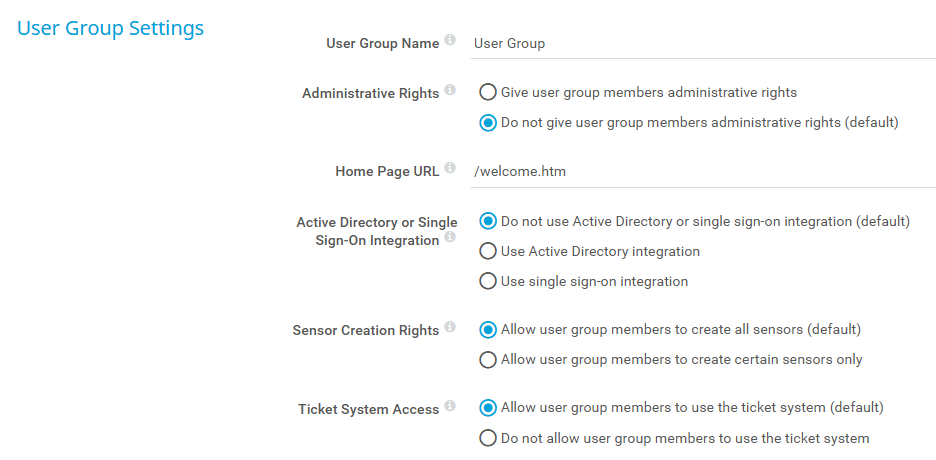The image size is (936, 460).
Task: Click the User Group Settings heading
Action: coord(111,28)
